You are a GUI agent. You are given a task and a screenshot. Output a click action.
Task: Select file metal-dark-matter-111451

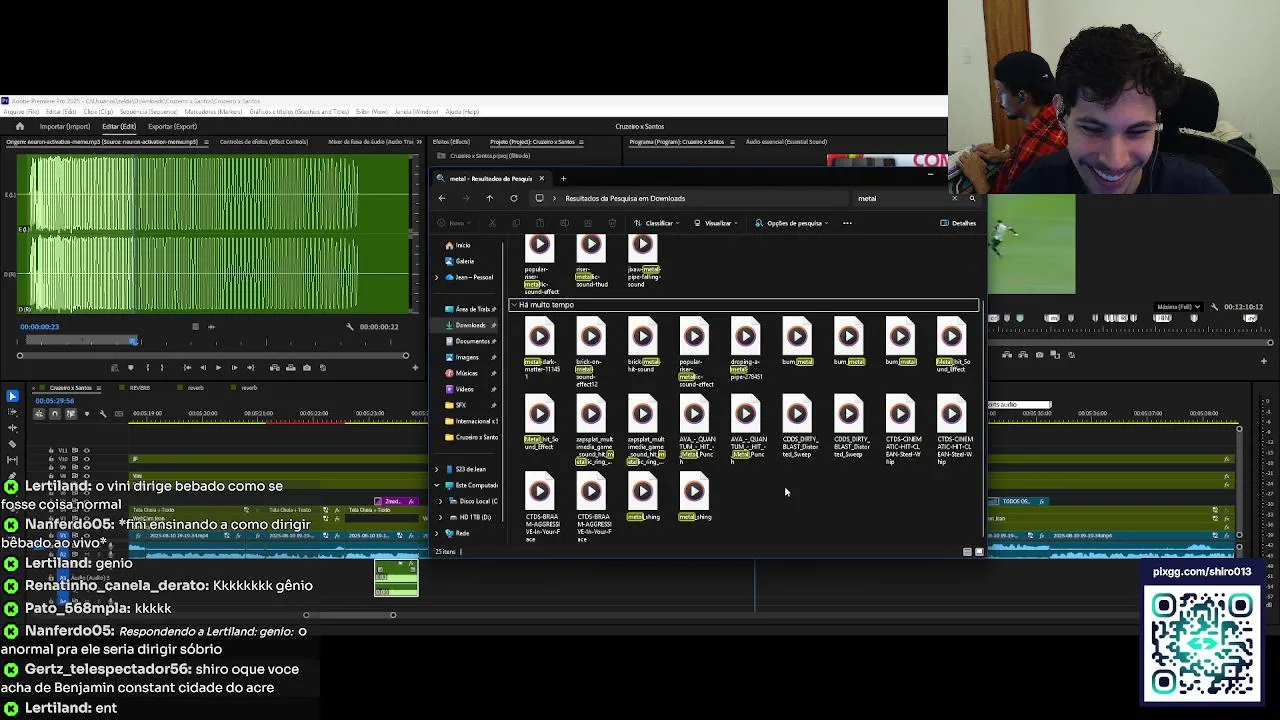539,350
